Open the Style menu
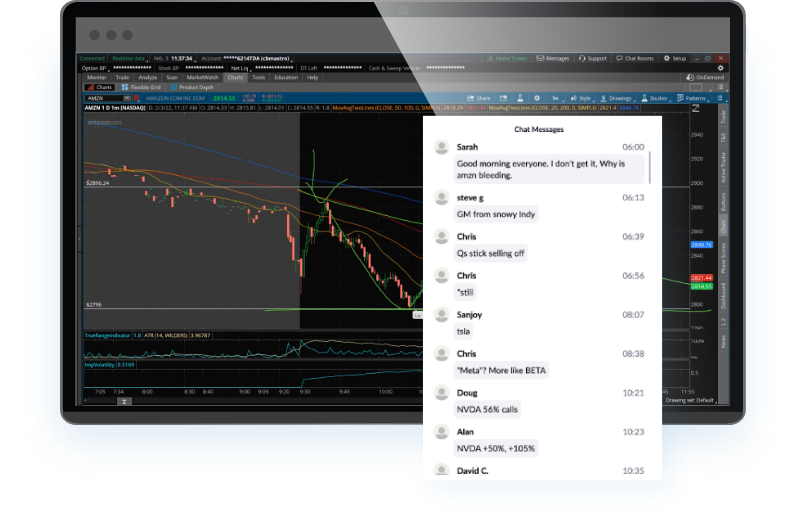Screen dimensions: 803x528 pyautogui.click(x=581, y=98)
